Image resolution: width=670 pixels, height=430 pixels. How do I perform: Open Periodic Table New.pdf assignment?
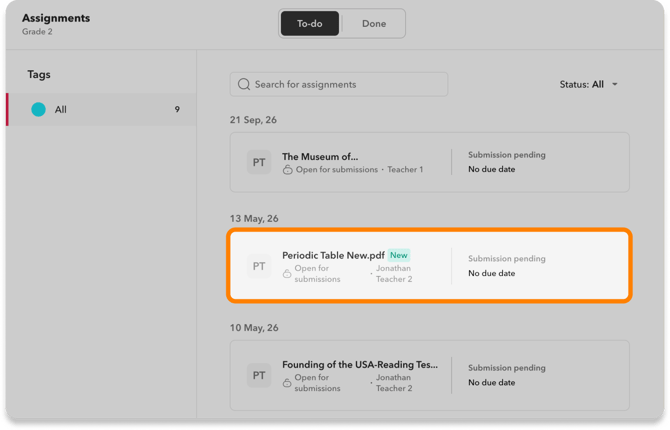click(429, 265)
